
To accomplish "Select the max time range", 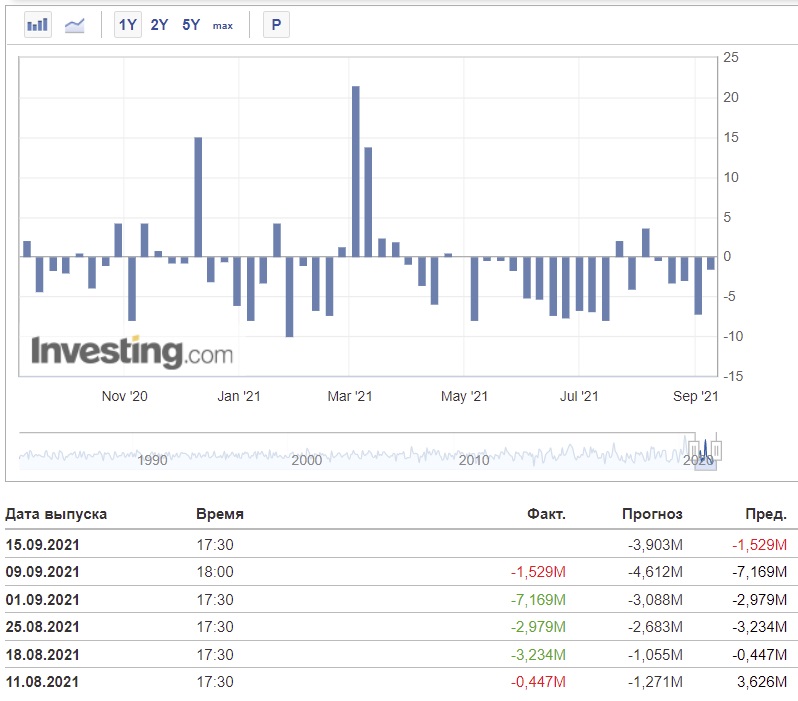I will tap(223, 25).
